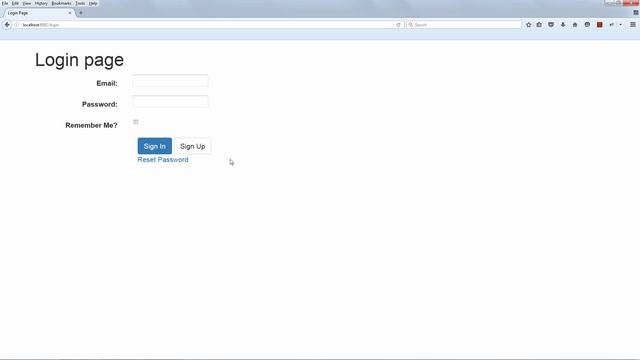Save the page to Pocket
Viewport: 640px width, 360px height.
tap(551, 25)
